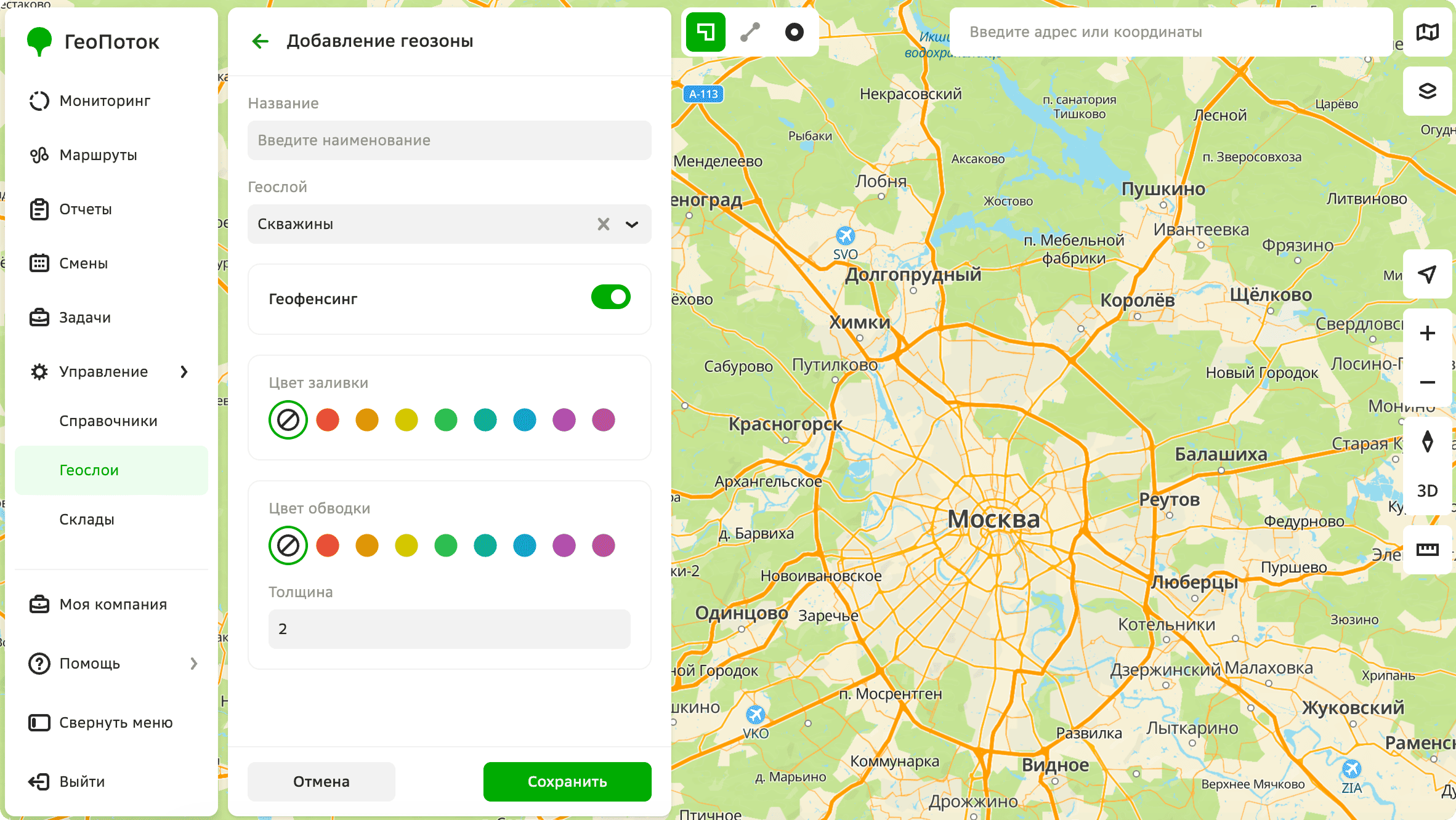Open Склады submenu item
This screenshot has width=1456, height=820.
[111, 520]
